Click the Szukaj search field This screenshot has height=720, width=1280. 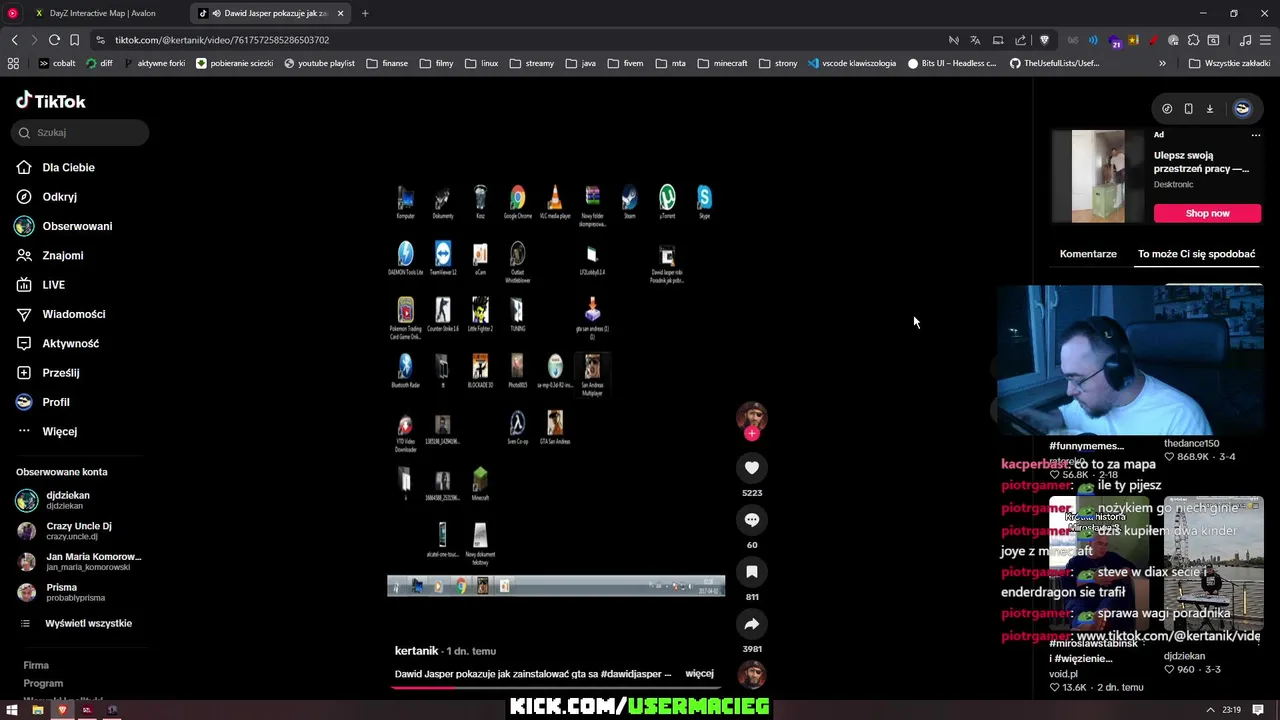(81, 132)
